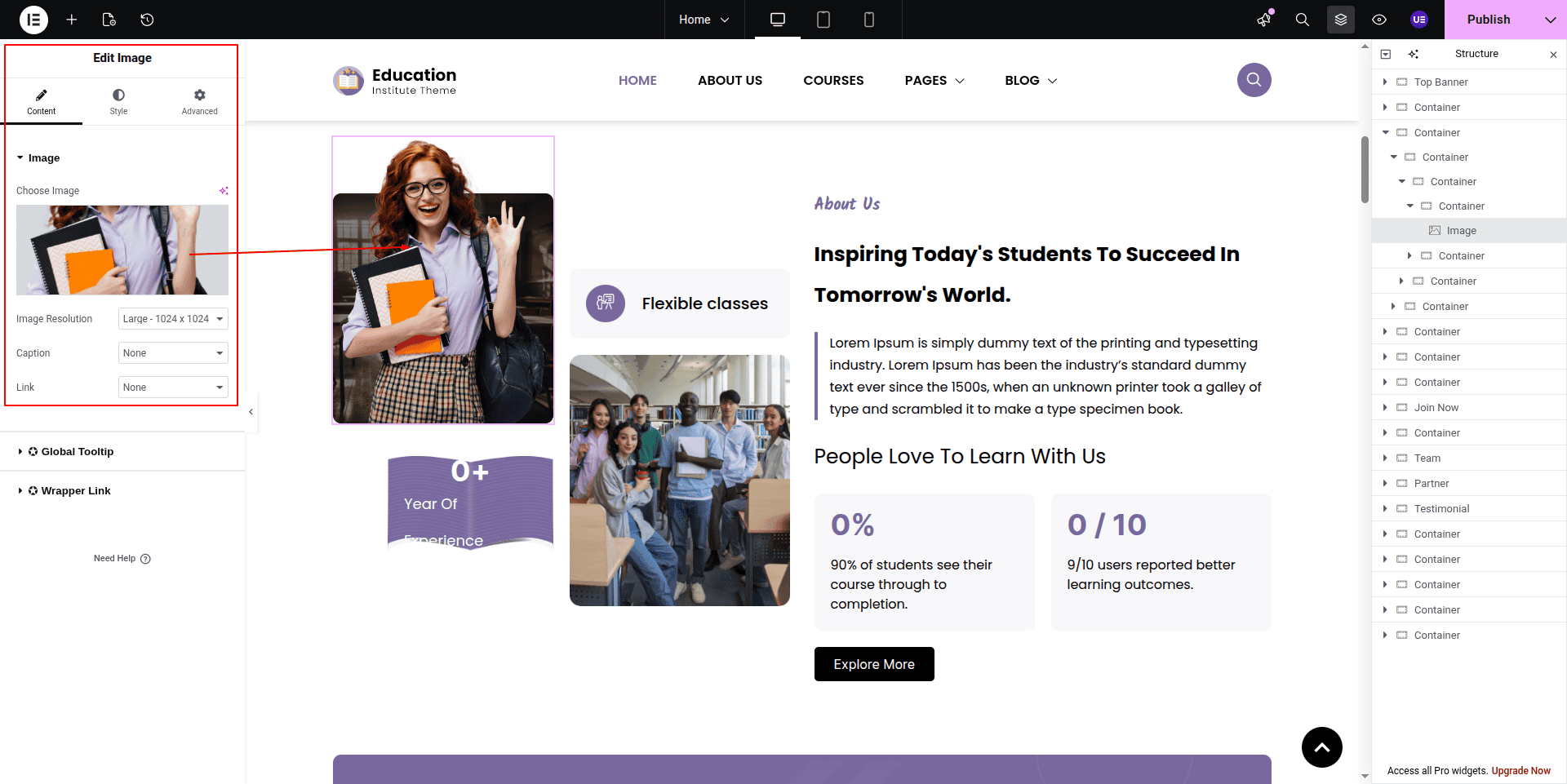The image size is (1567, 784).
Task: Click the purple search icon in site header
Action: (x=1254, y=80)
